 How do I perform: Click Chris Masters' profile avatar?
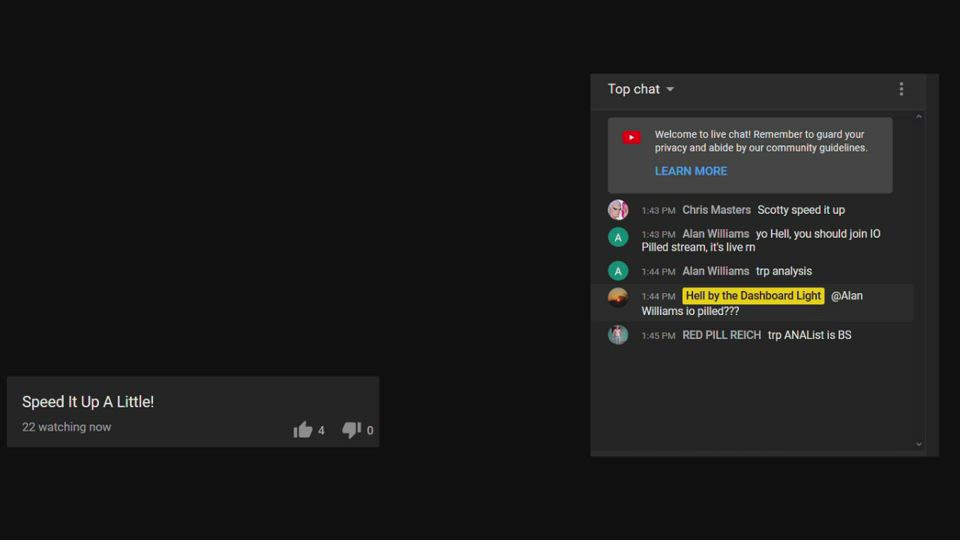618,210
